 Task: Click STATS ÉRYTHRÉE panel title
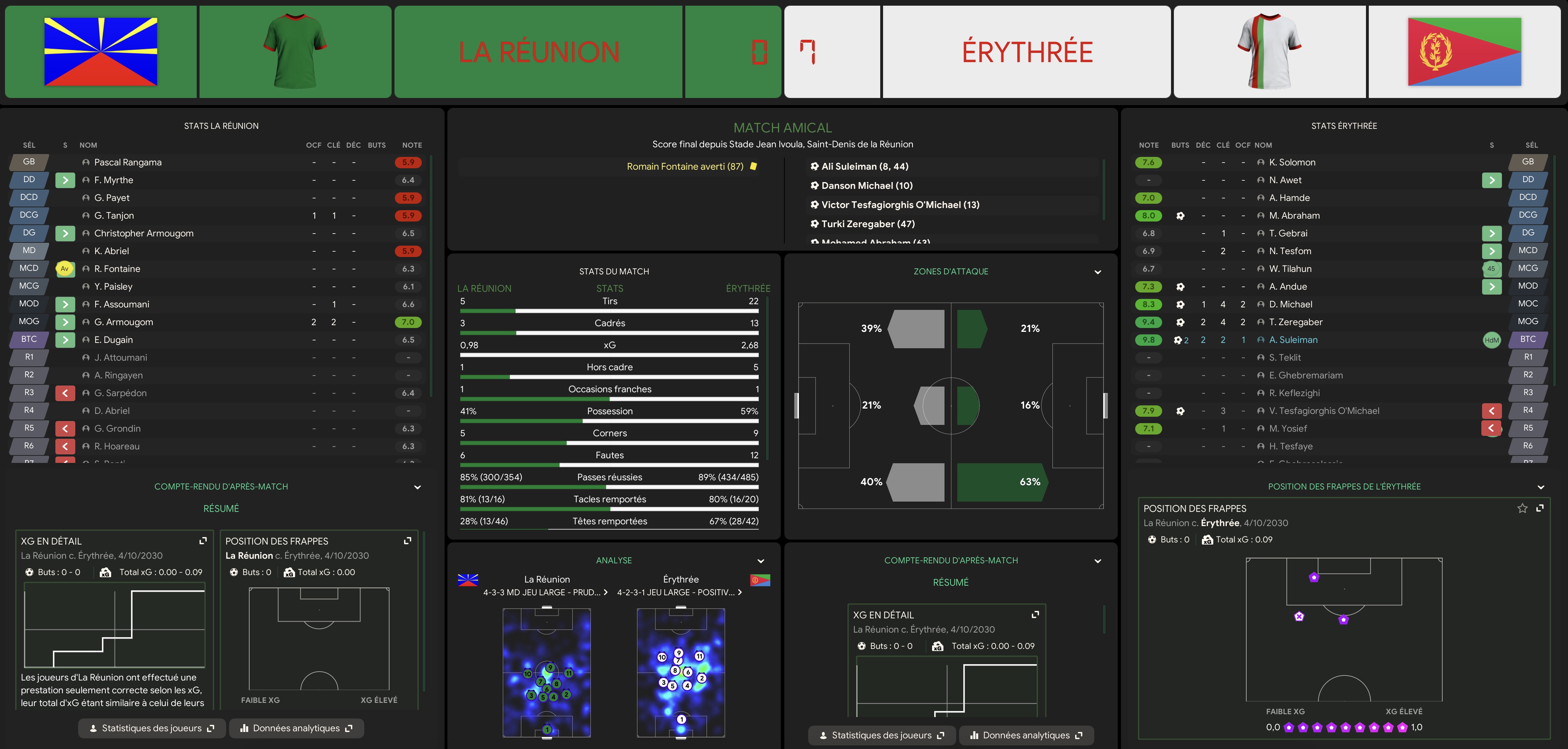1344,126
